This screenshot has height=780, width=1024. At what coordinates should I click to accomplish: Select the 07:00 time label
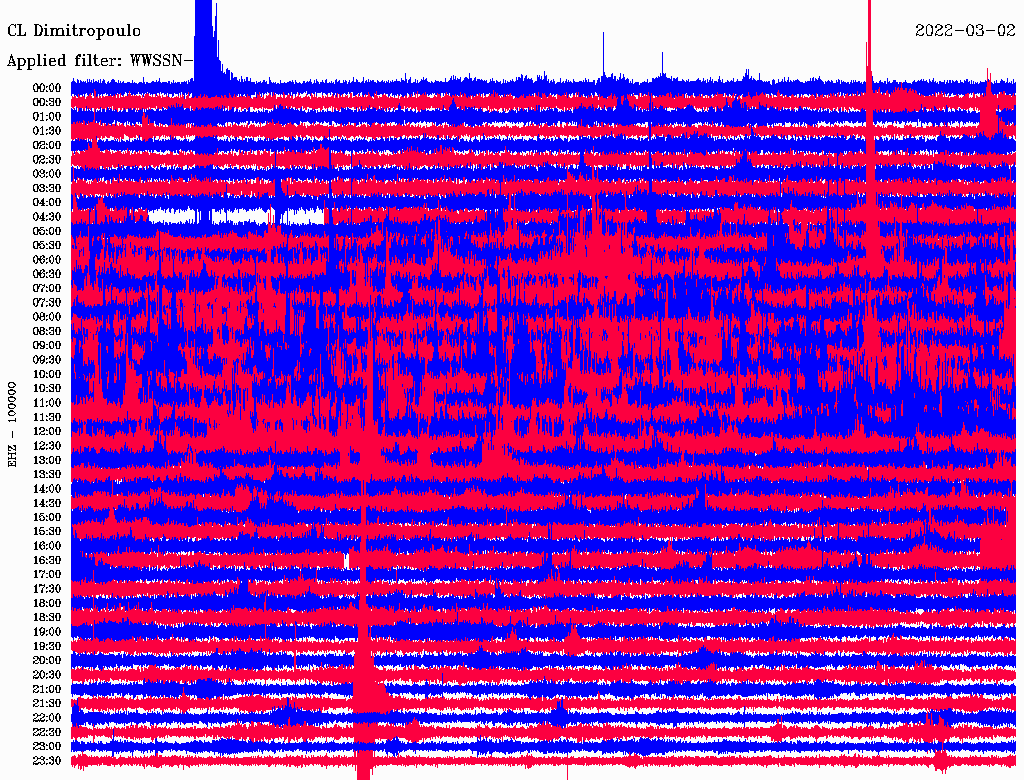point(47,288)
